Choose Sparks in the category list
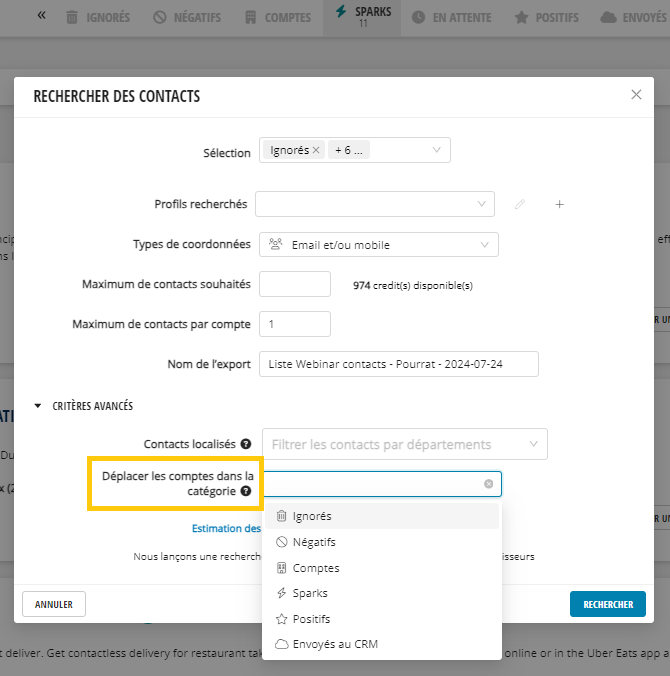 (x=382, y=593)
